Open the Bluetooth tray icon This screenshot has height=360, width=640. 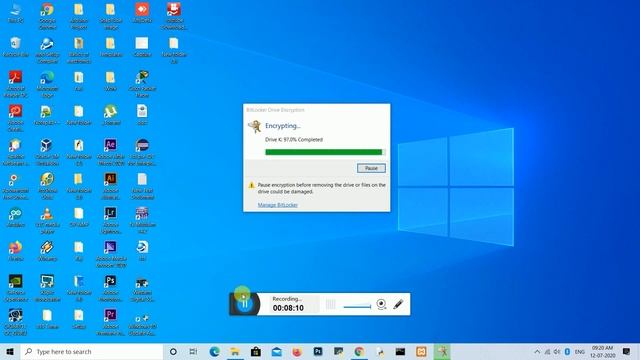click(567, 351)
